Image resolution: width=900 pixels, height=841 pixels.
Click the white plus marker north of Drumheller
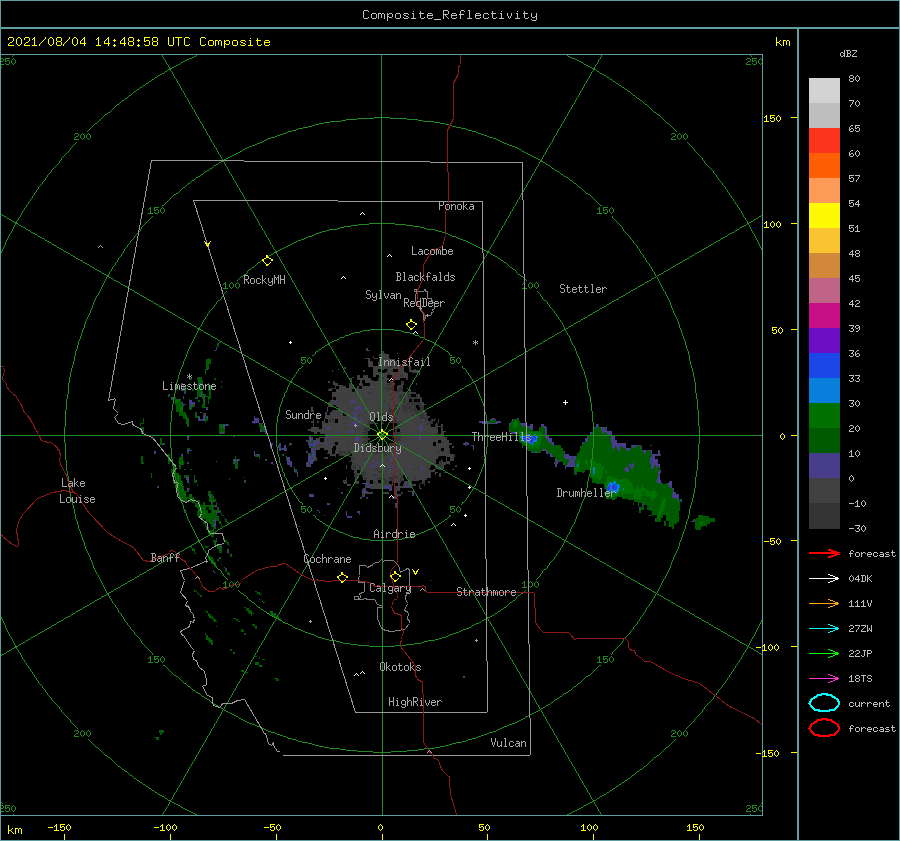tap(565, 402)
